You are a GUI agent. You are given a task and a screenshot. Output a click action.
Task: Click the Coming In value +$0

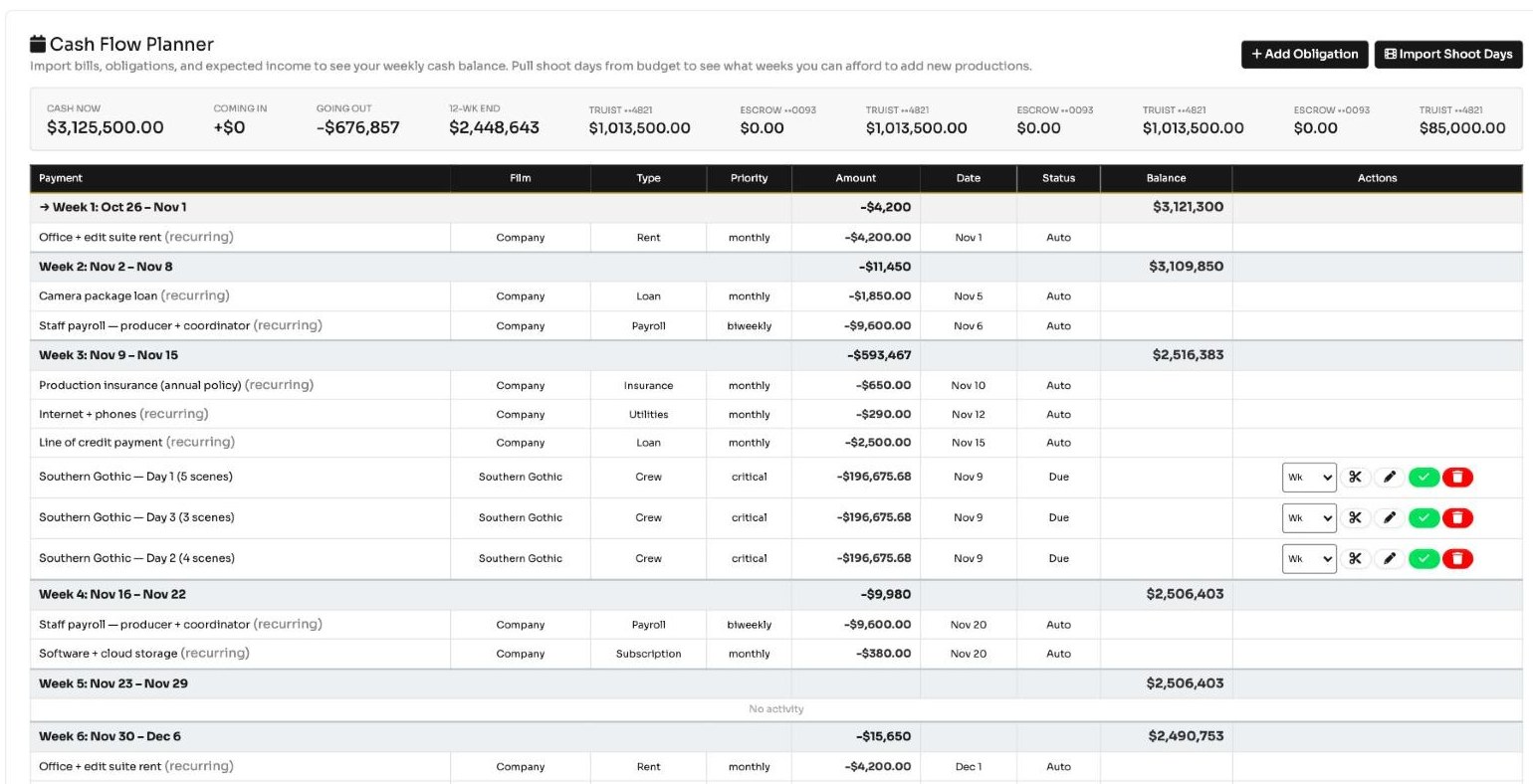point(229,127)
